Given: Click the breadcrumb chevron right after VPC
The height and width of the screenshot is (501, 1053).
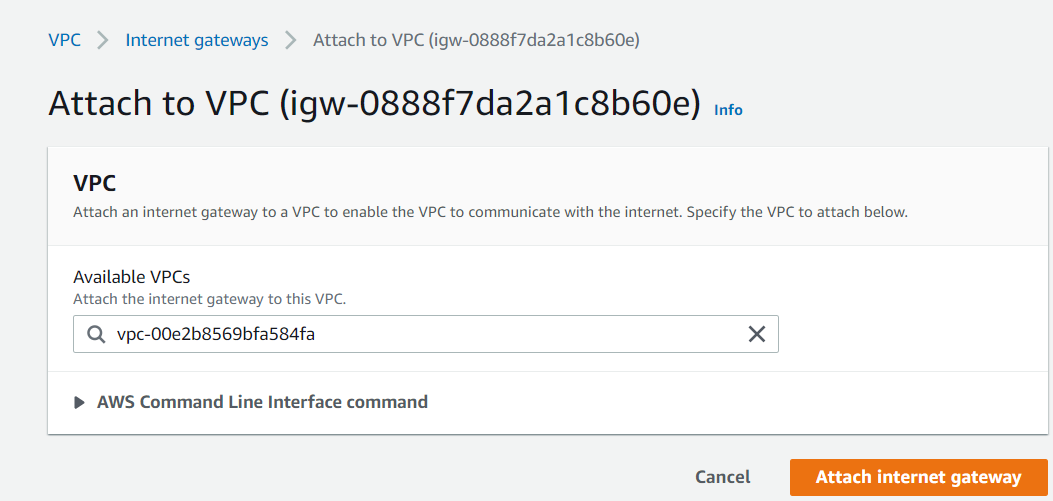Looking at the screenshot, I should click(102, 41).
